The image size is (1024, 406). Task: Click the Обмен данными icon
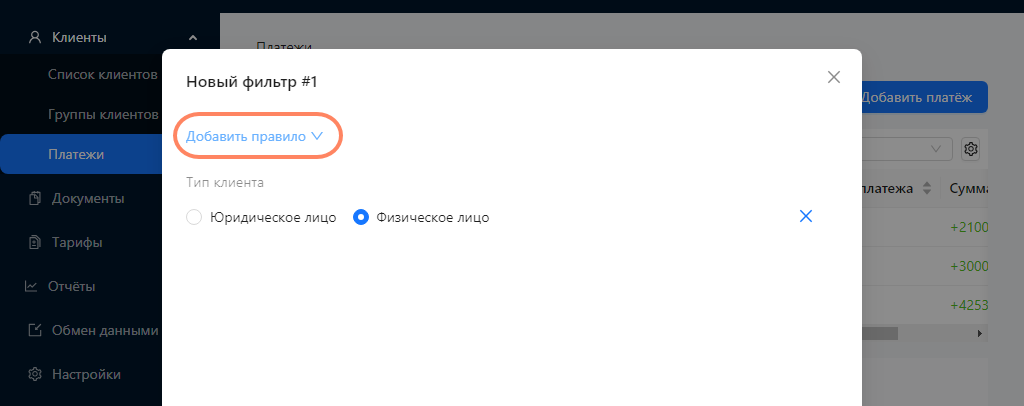tap(35, 330)
